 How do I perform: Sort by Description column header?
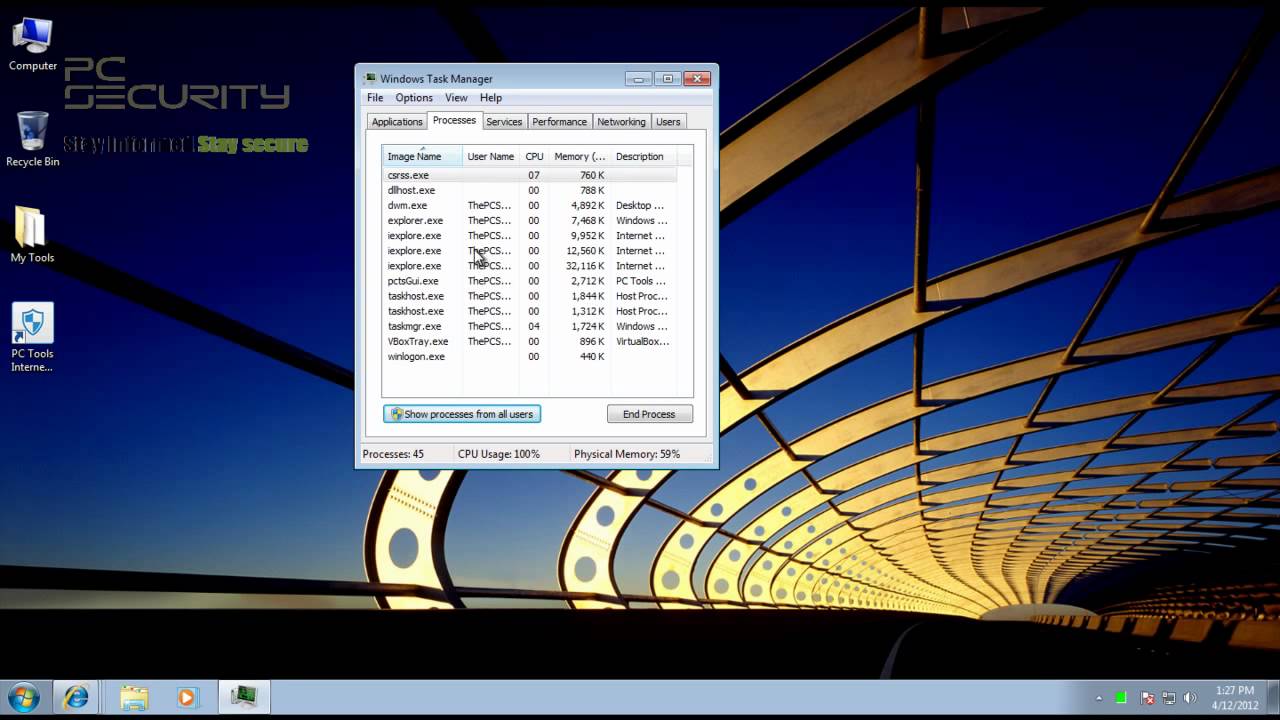point(643,156)
